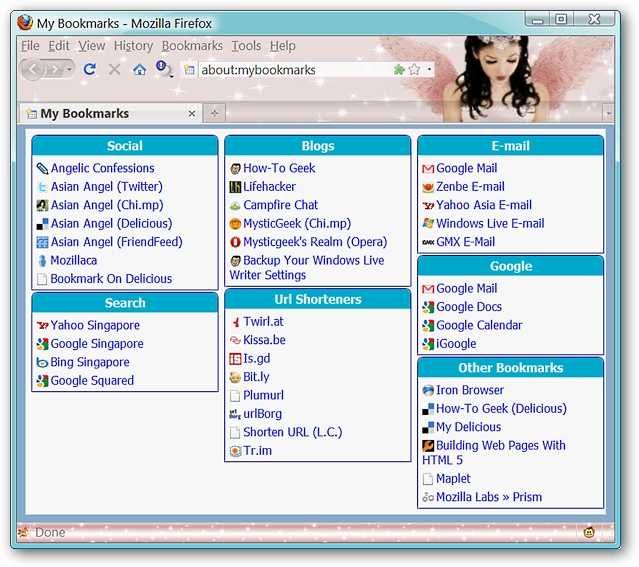Open the Tools menu
639x567 pixels.
pos(246,46)
